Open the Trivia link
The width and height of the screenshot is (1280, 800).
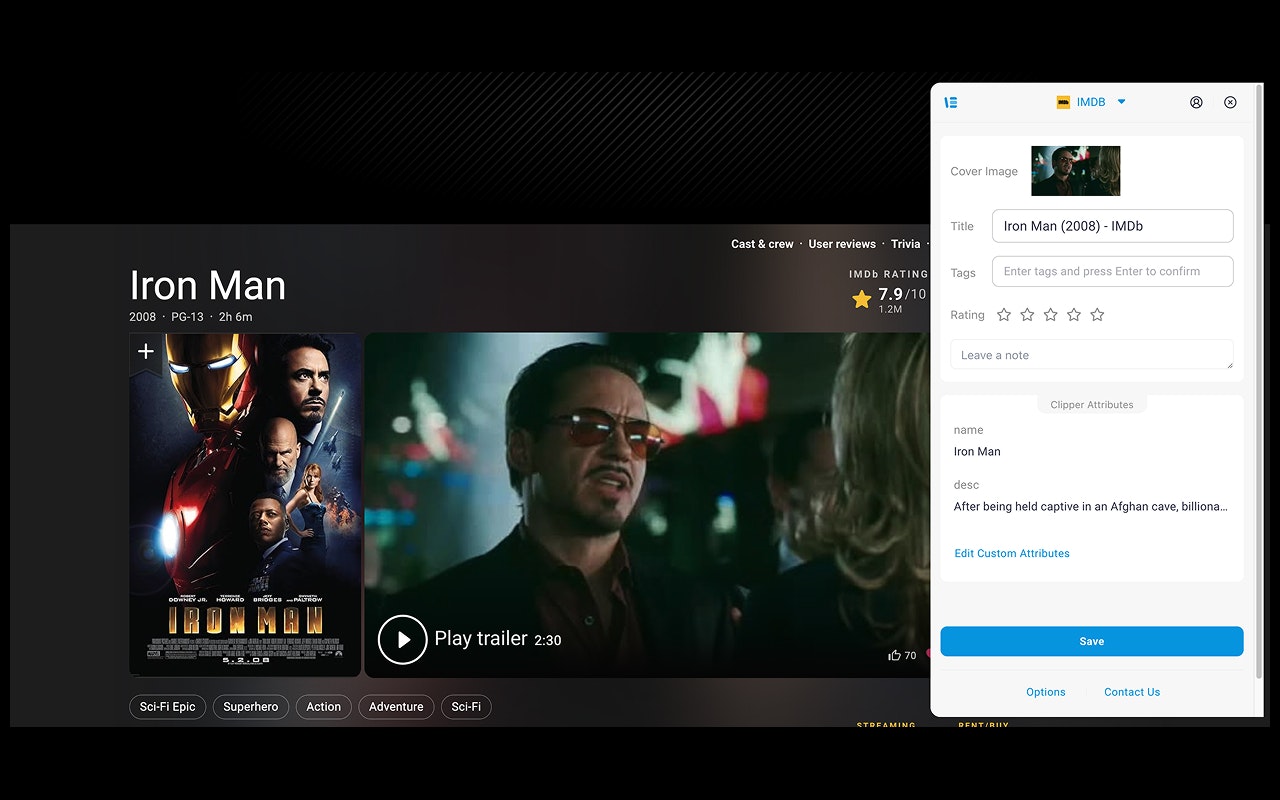coord(905,244)
